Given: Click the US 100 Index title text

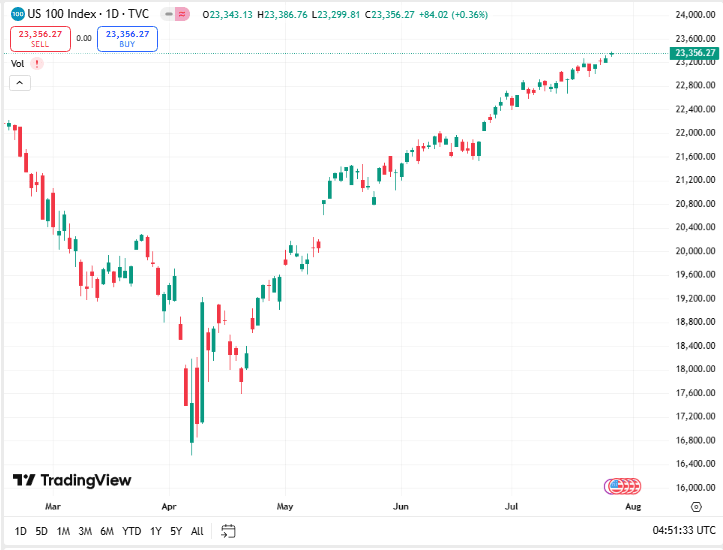Looking at the screenshot, I should [62, 14].
